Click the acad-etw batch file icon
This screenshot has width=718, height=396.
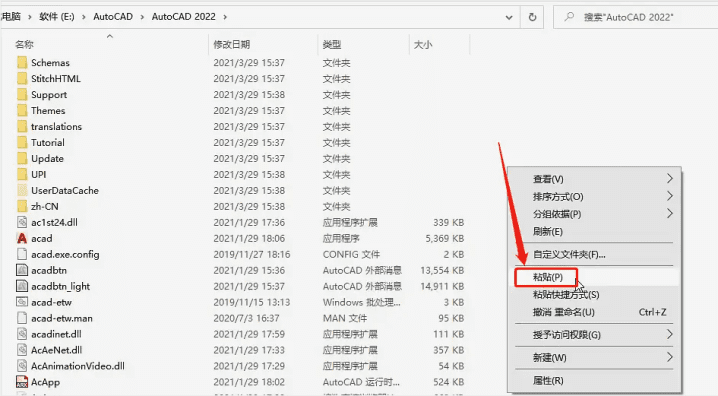coord(22,302)
